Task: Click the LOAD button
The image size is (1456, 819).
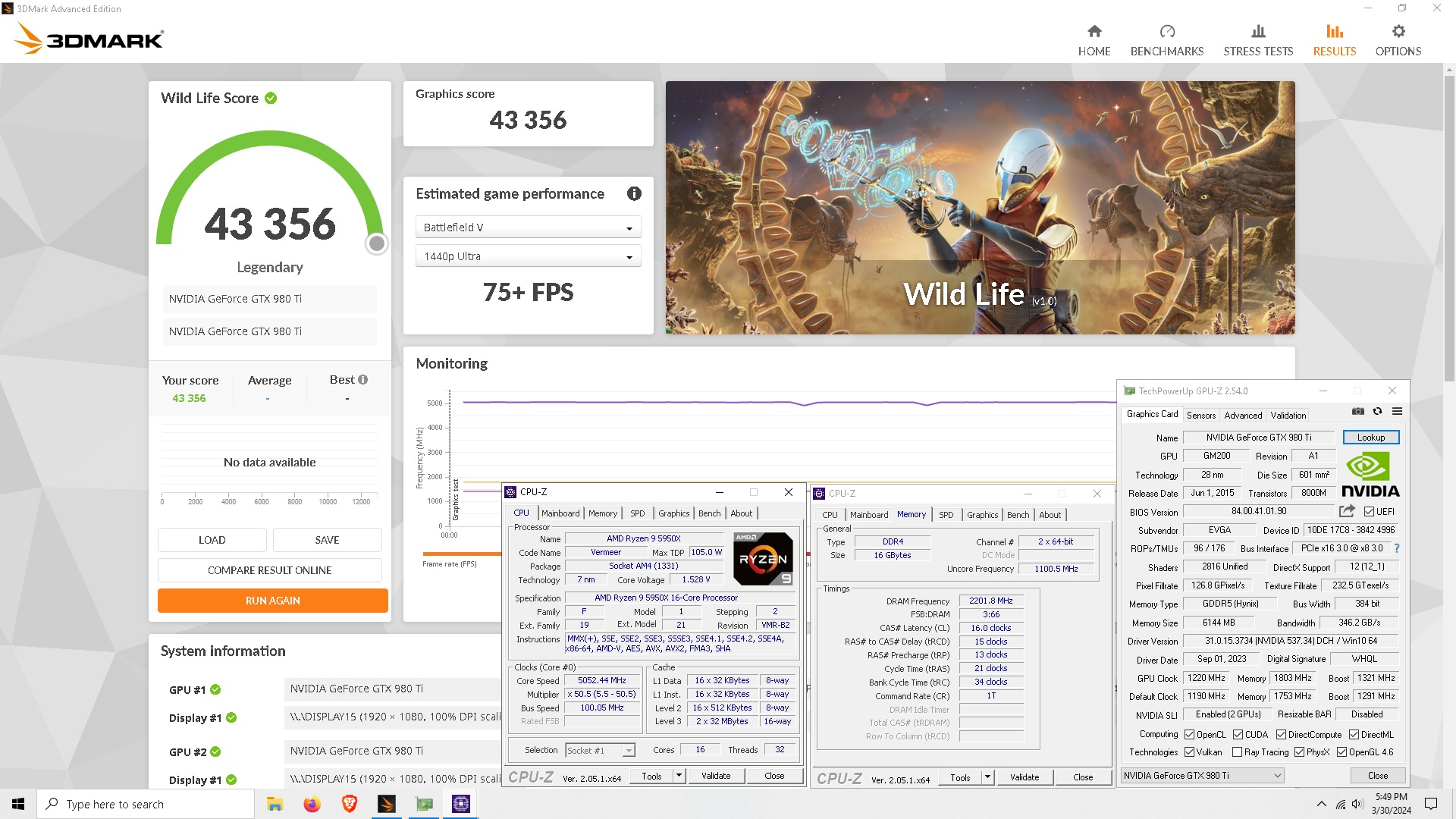Action: click(x=212, y=540)
